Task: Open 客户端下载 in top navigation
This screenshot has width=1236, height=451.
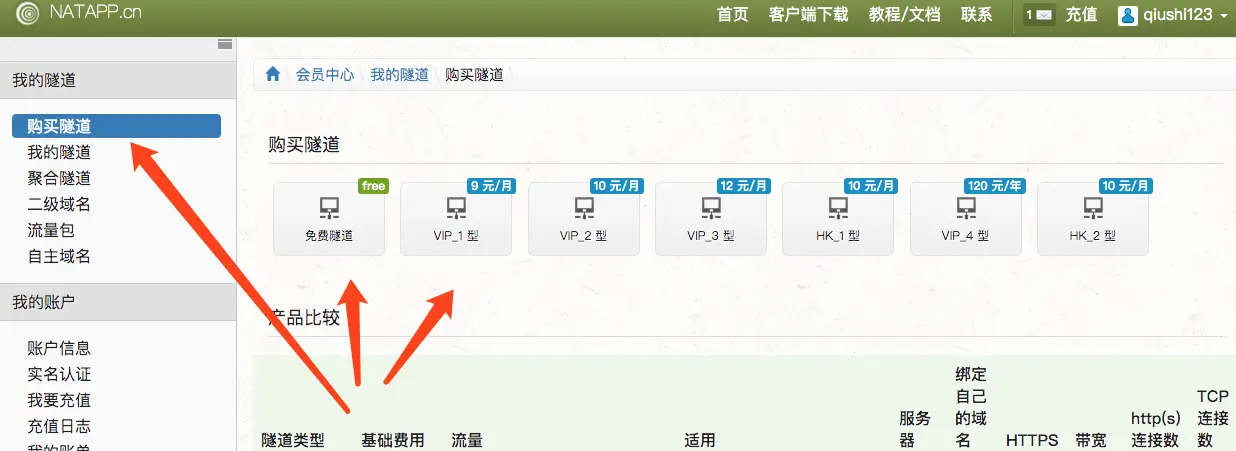Action: [808, 14]
